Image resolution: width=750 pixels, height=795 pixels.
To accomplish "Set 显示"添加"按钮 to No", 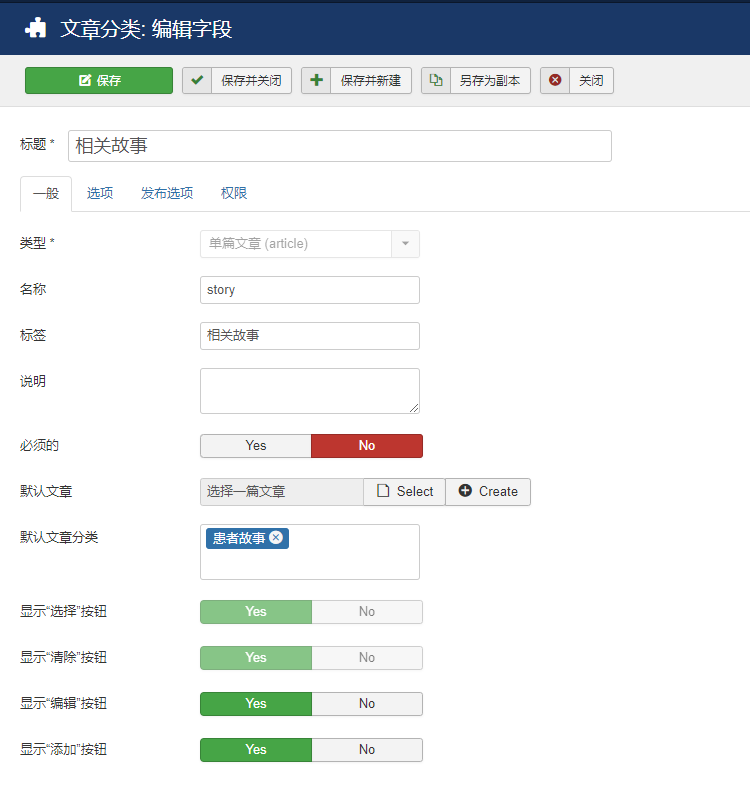I will pyautogui.click(x=366, y=750).
